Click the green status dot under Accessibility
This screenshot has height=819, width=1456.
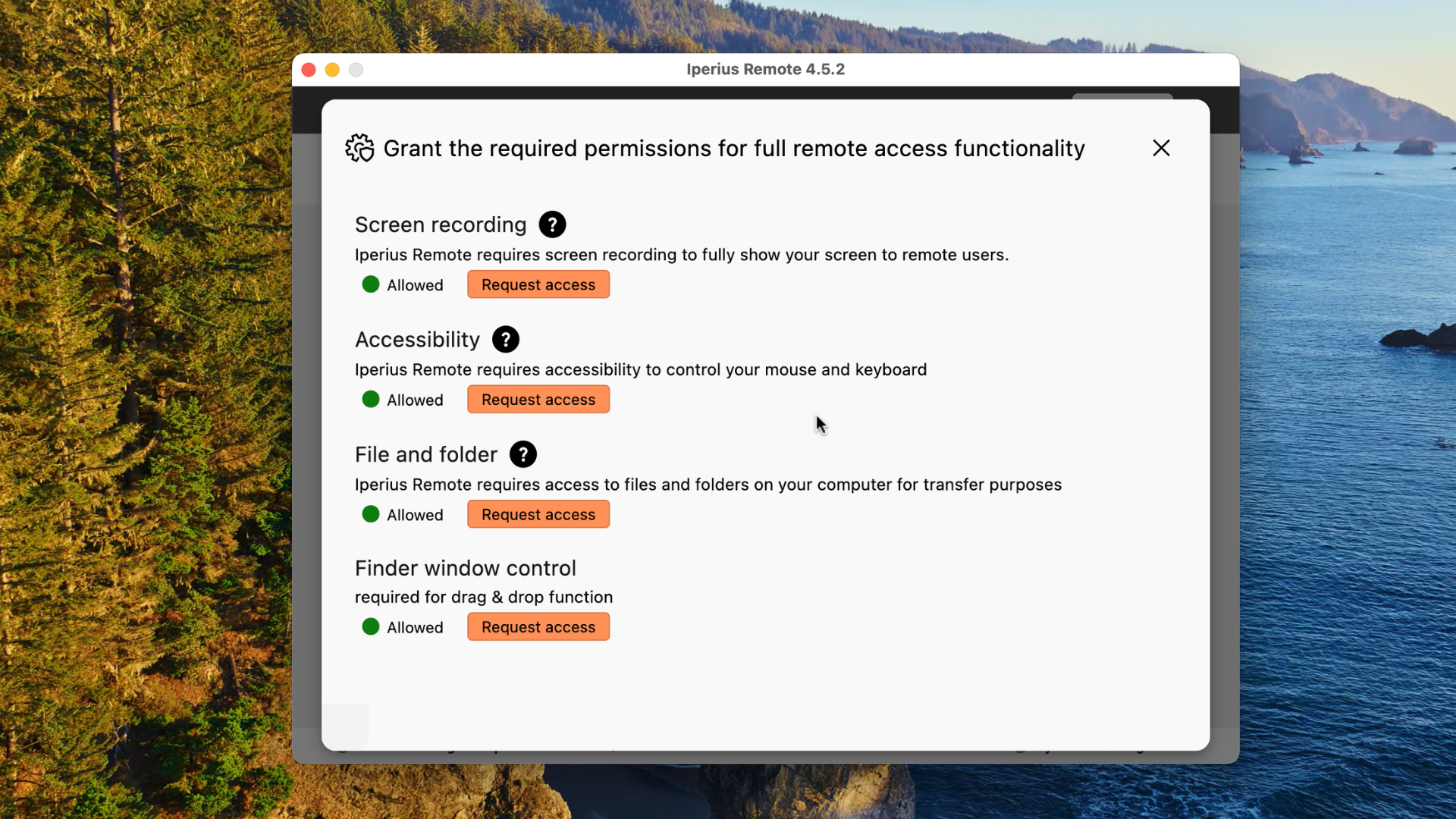tap(371, 399)
